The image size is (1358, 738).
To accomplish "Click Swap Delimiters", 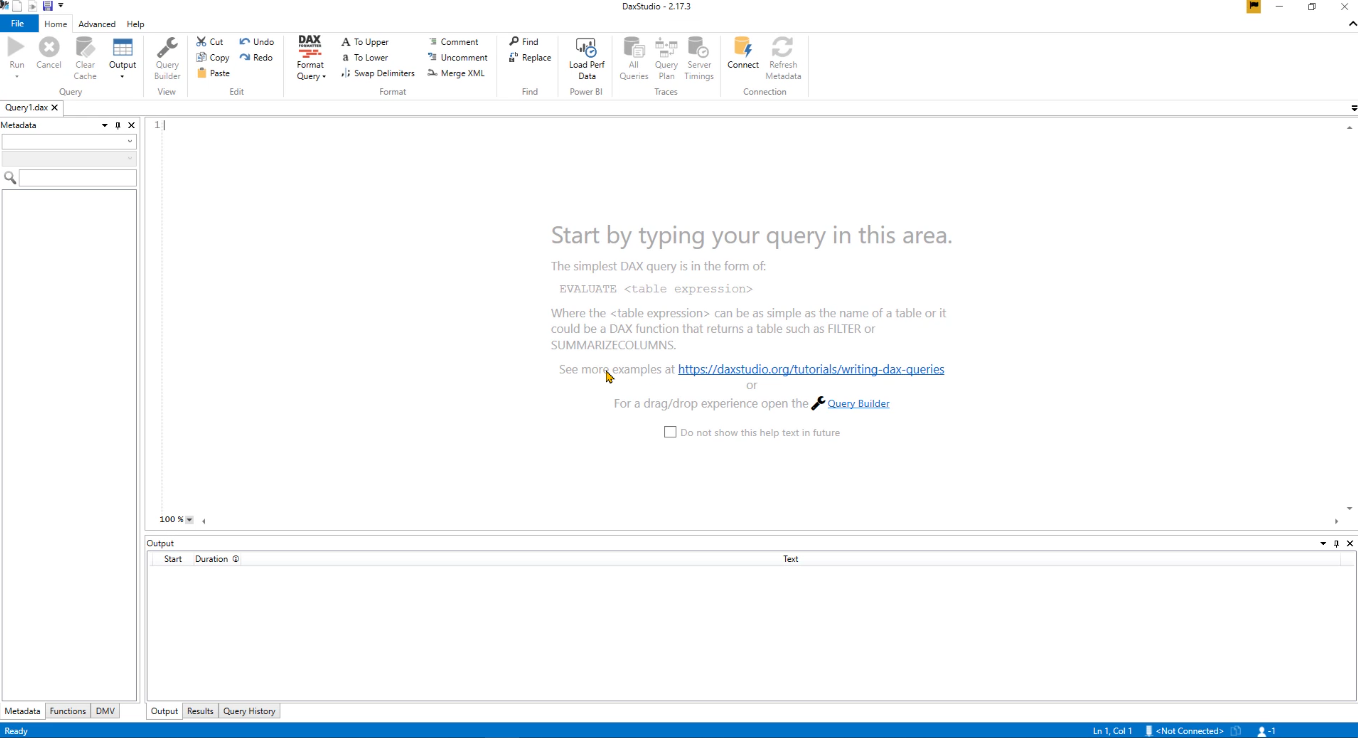I will point(378,73).
